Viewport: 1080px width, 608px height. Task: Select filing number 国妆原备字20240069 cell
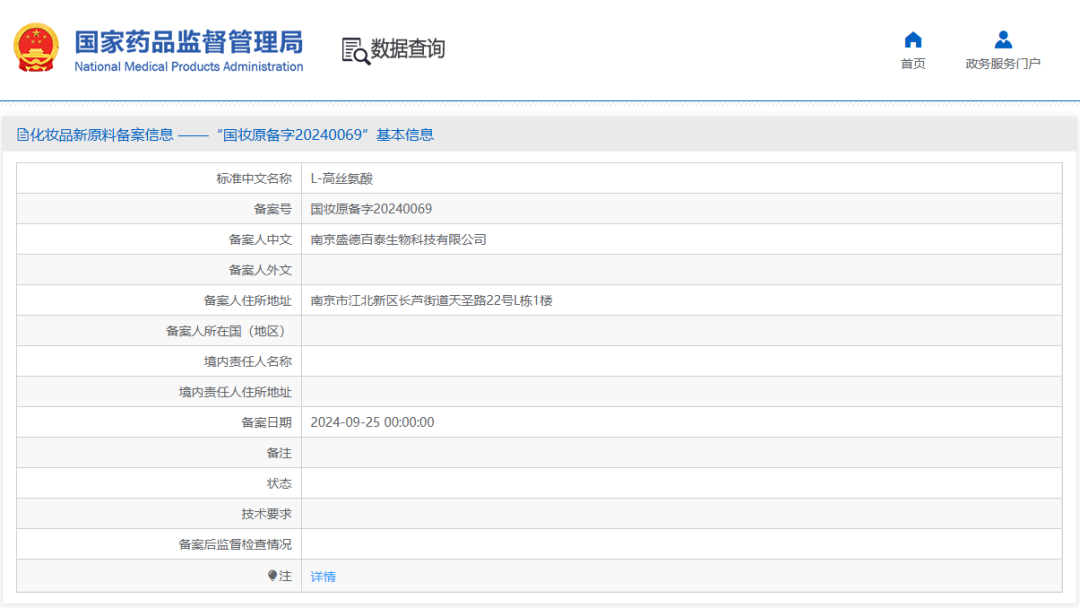coord(371,209)
